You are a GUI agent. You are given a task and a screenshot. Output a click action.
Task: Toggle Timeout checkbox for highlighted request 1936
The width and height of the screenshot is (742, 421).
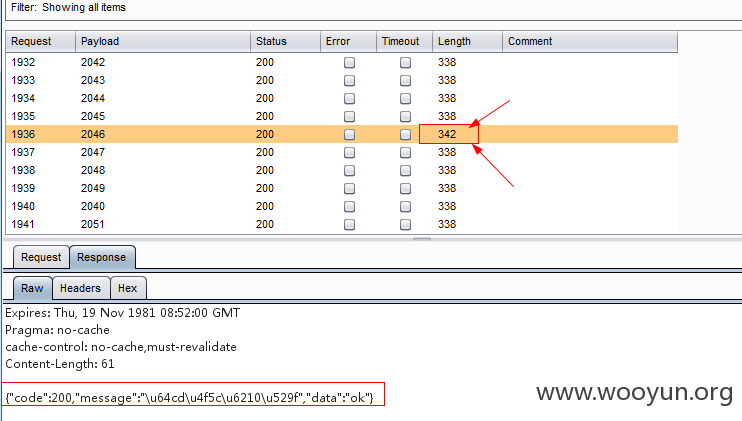pyautogui.click(x=405, y=134)
